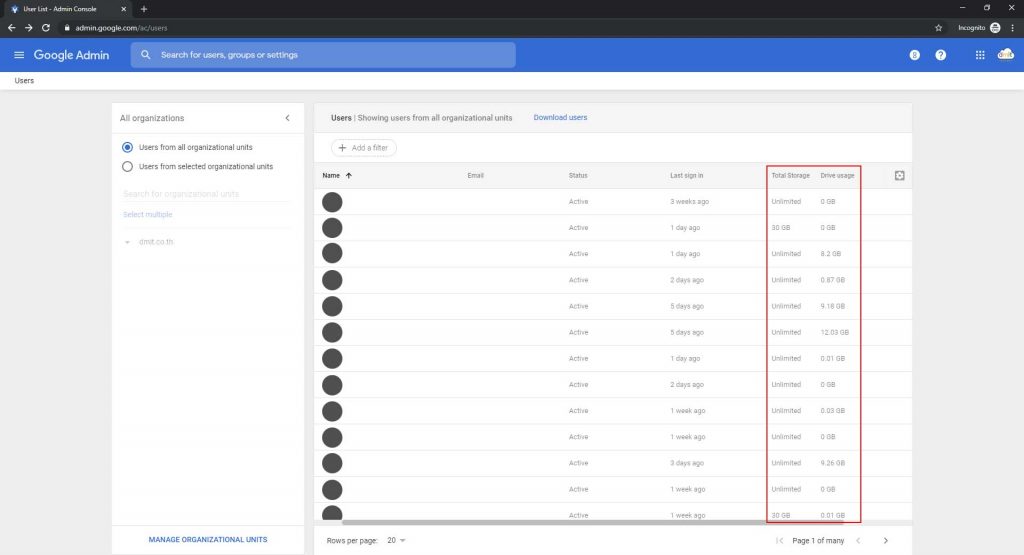Click MANAGE ORGANIZATIONAL UNITS
Screen dimensions: 1024x555
(x=208, y=540)
